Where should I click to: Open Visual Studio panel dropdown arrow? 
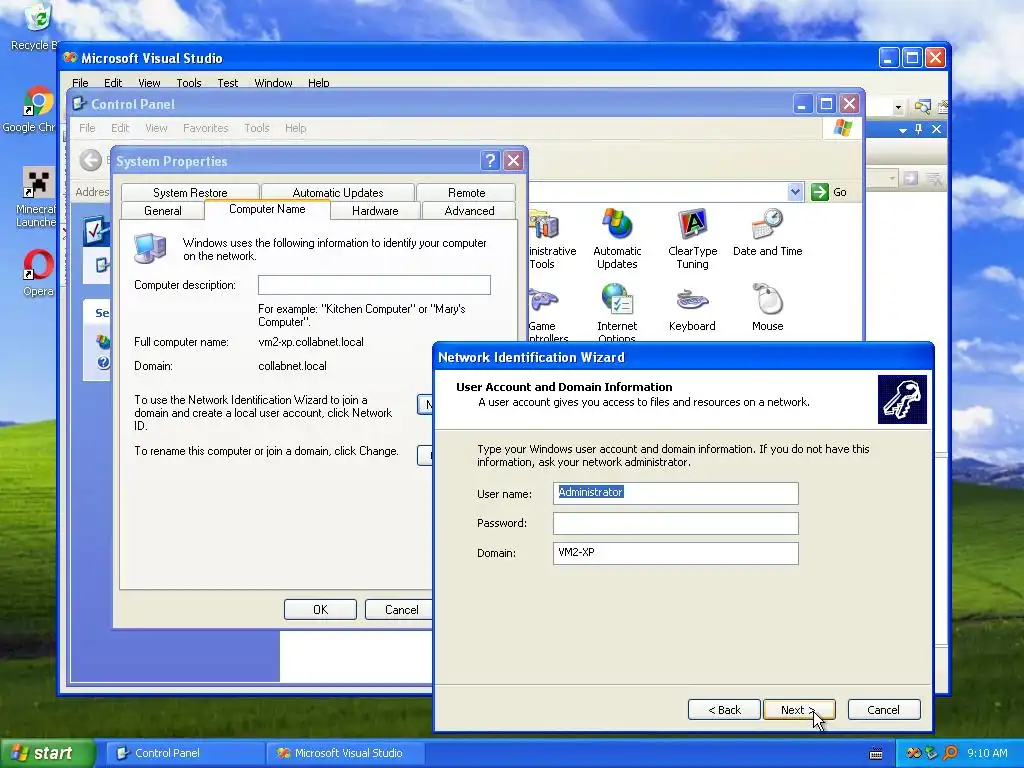point(903,130)
